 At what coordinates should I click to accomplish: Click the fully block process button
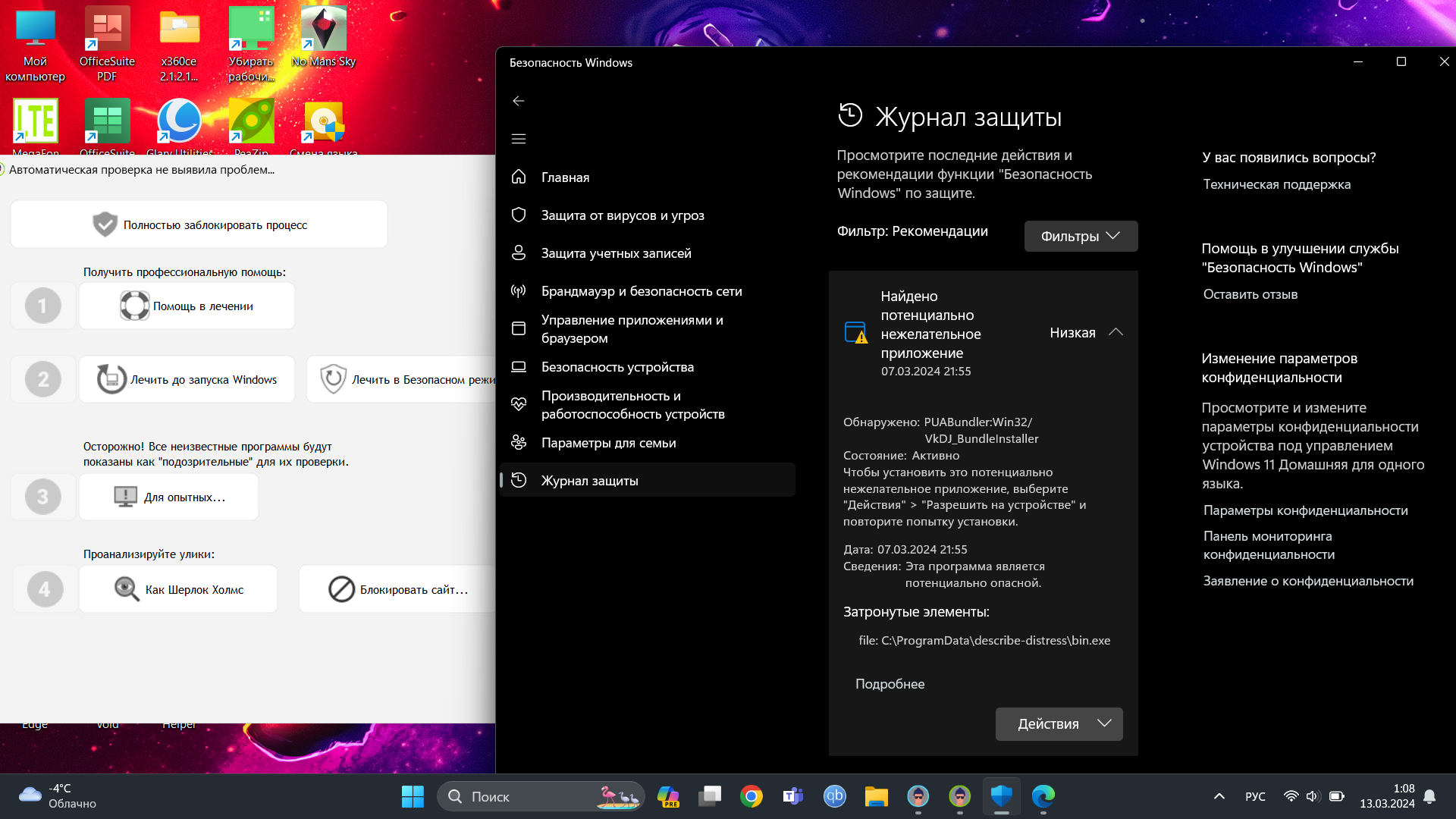(199, 225)
